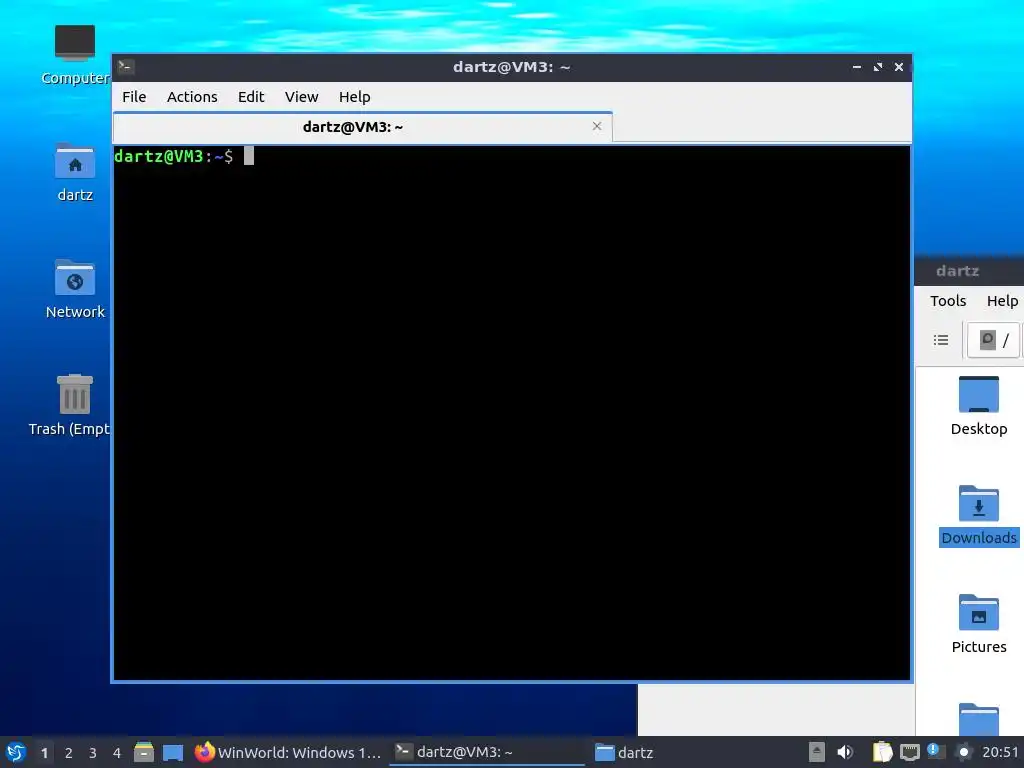This screenshot has width=1024, height=768.
Task: Select the Pictures folder in file manager
Action: click(x=978, y=624)
